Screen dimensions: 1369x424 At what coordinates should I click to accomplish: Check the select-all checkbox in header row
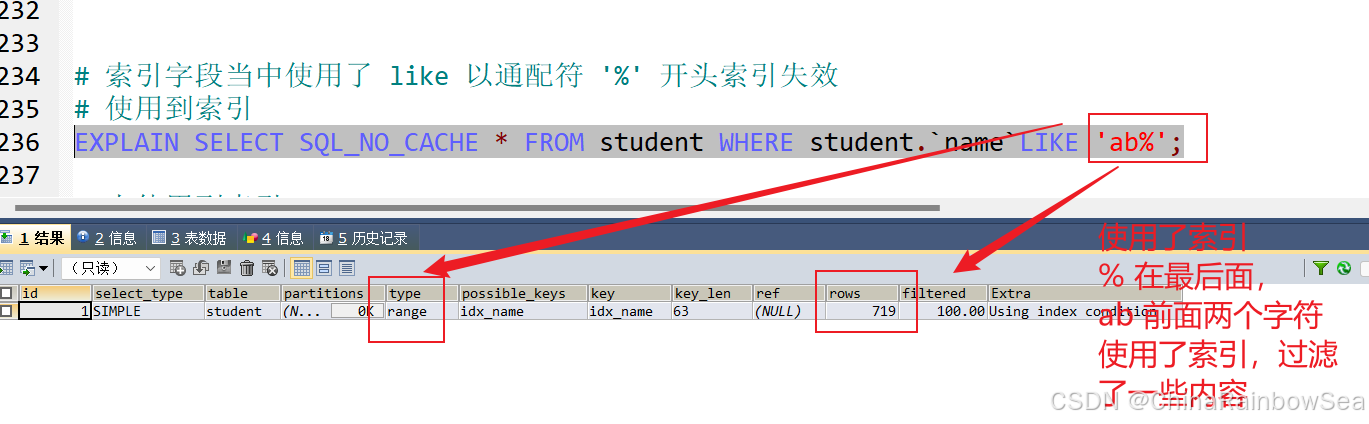click(7, 293)
